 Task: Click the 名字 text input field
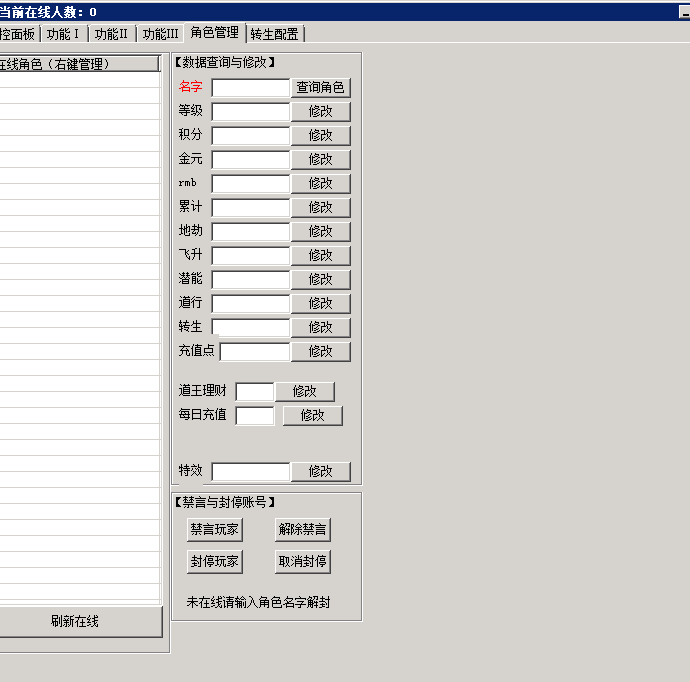point(250,87)
